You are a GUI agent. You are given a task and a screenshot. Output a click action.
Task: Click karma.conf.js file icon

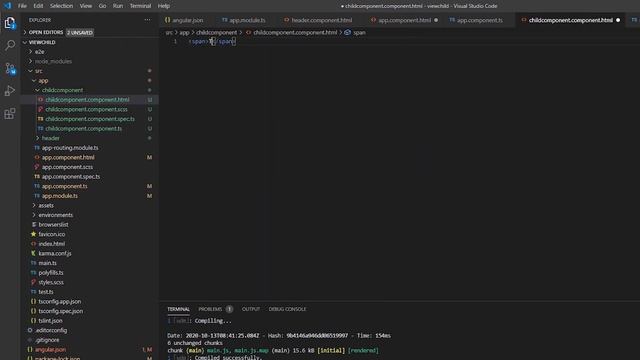[x=33, y=253]
